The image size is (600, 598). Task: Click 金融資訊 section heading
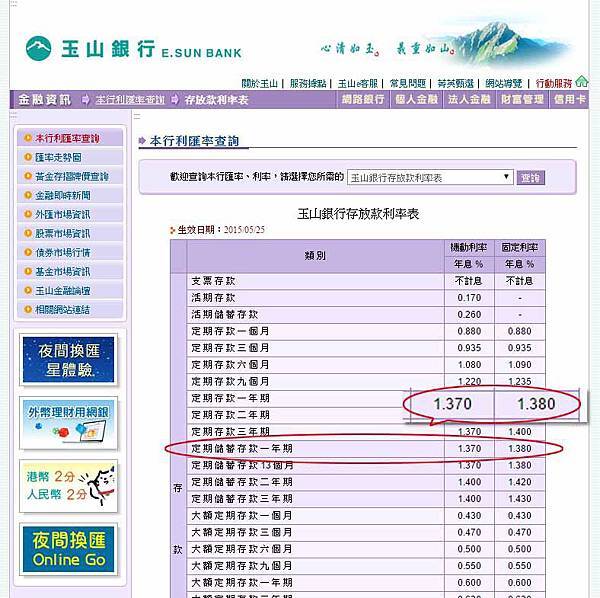(44, 100)
